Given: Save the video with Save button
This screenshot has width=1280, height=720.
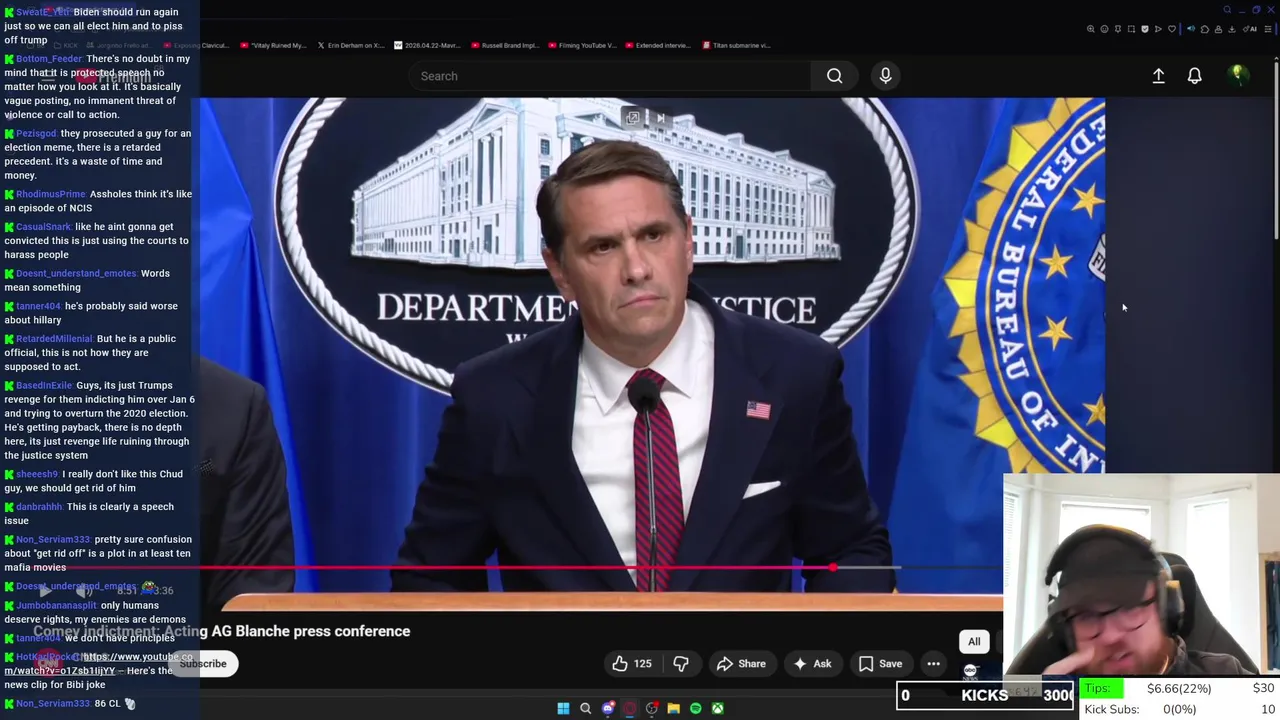Looking at the screenshot, I should pyautogui.click(x=881, y=663).
